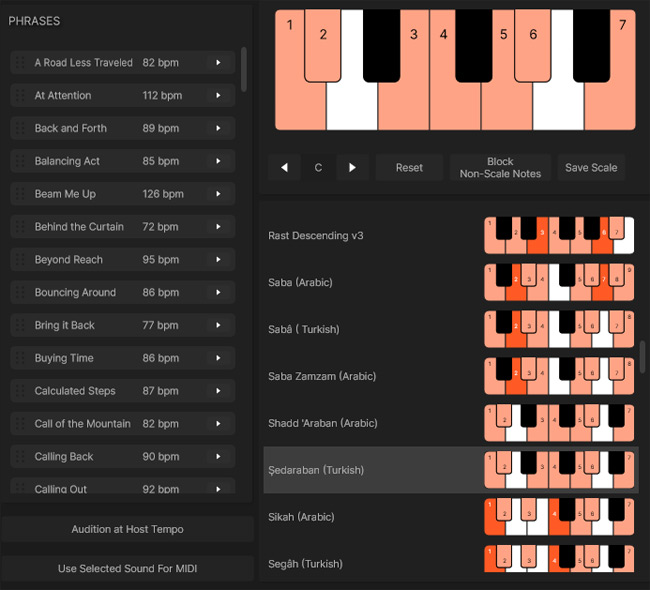Viewport: 650px width, 590px height.
Task: Click the Shadd 'Araban keyboard thumbnail
Action: pos(559,423)
